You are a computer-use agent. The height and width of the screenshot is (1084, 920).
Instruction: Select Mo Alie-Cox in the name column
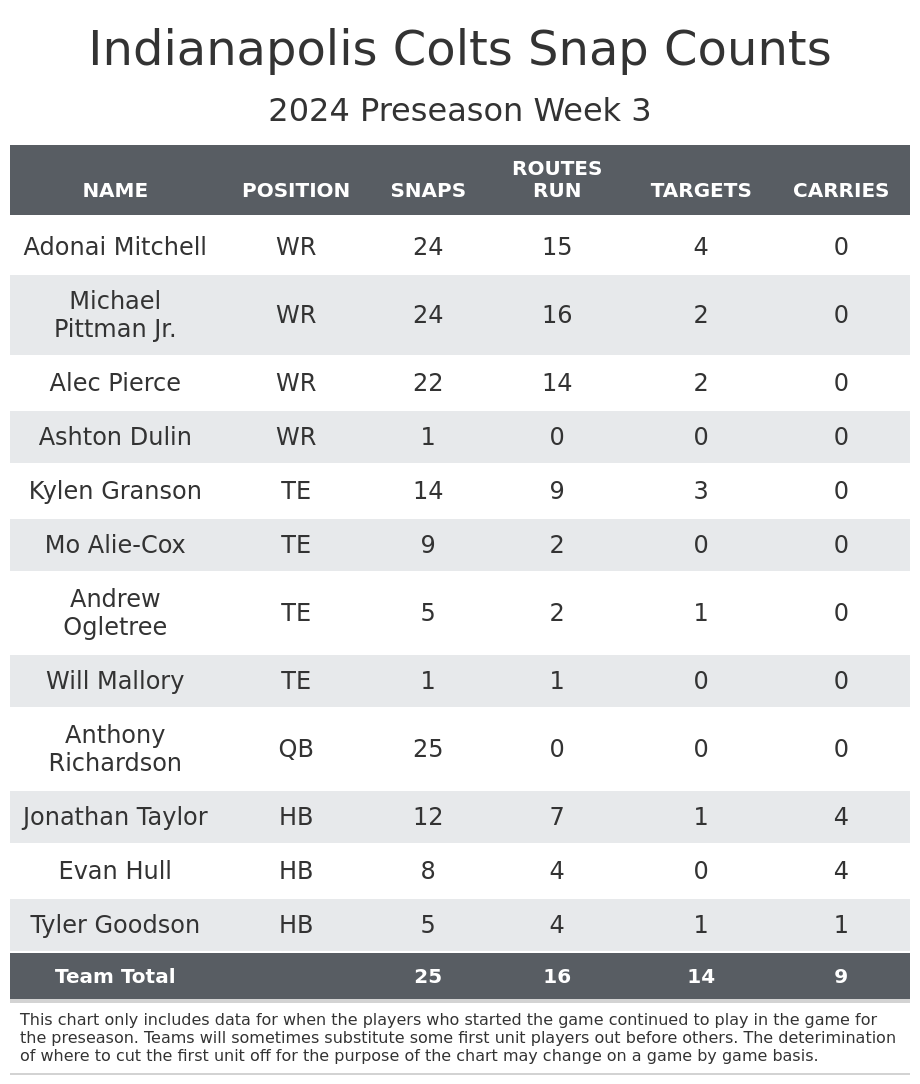click(x=115, y=545)
